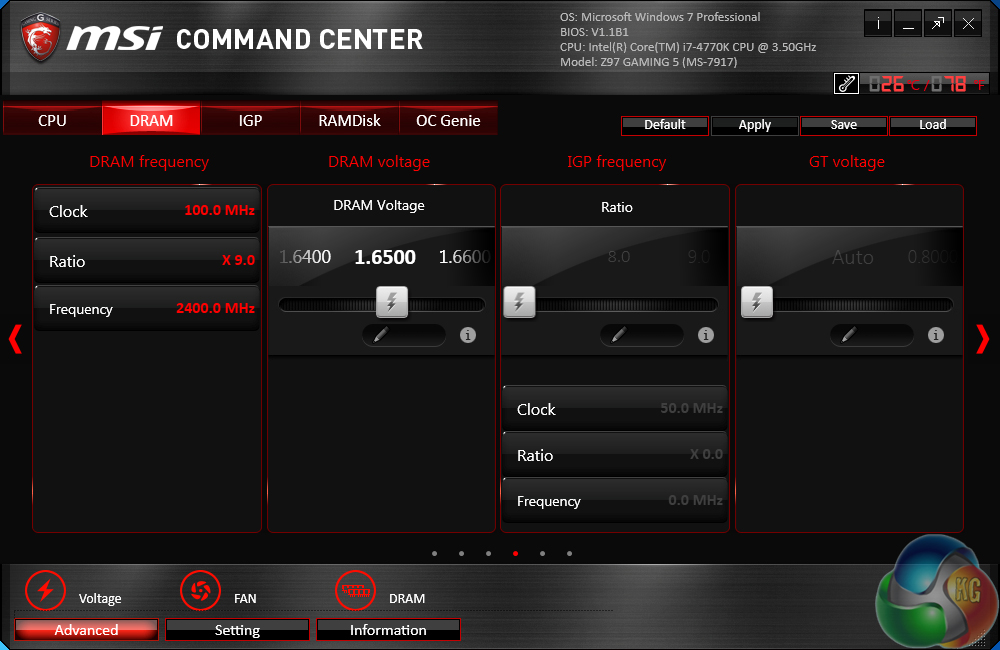Open the IGP tab
Image resolution: width=1000 pixels, height=650 pixels.
point(250,121)
